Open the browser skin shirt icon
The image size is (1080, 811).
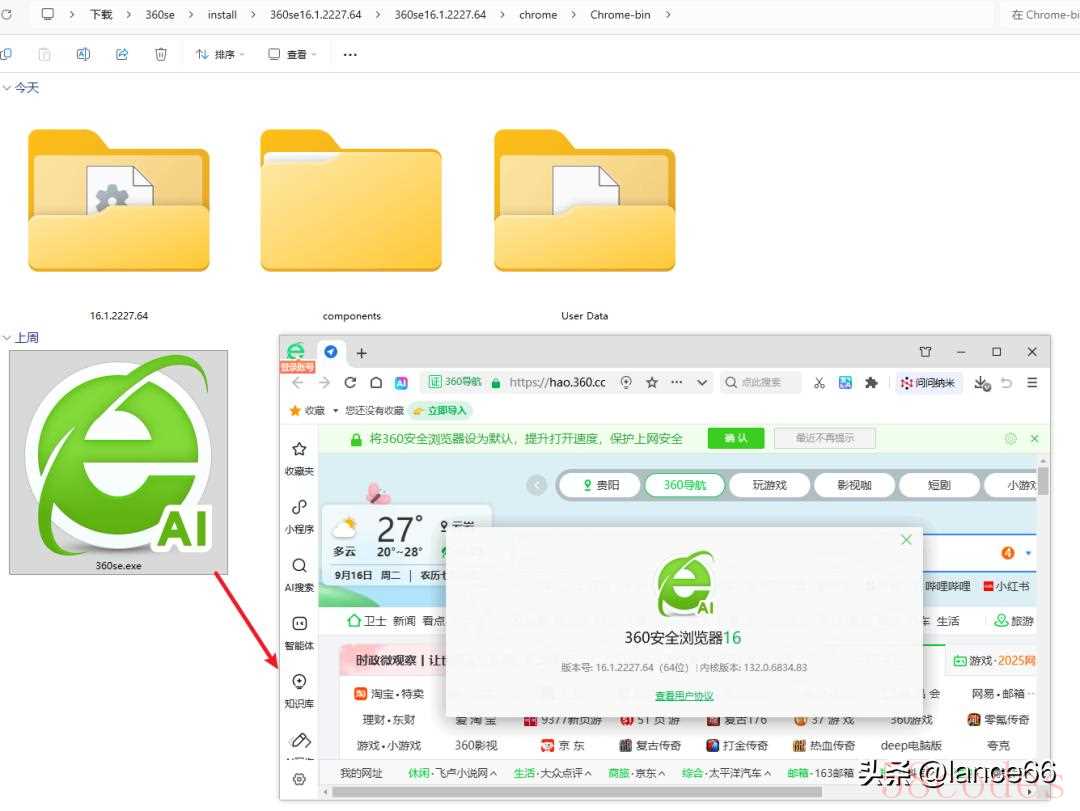(x=925, y=352)
